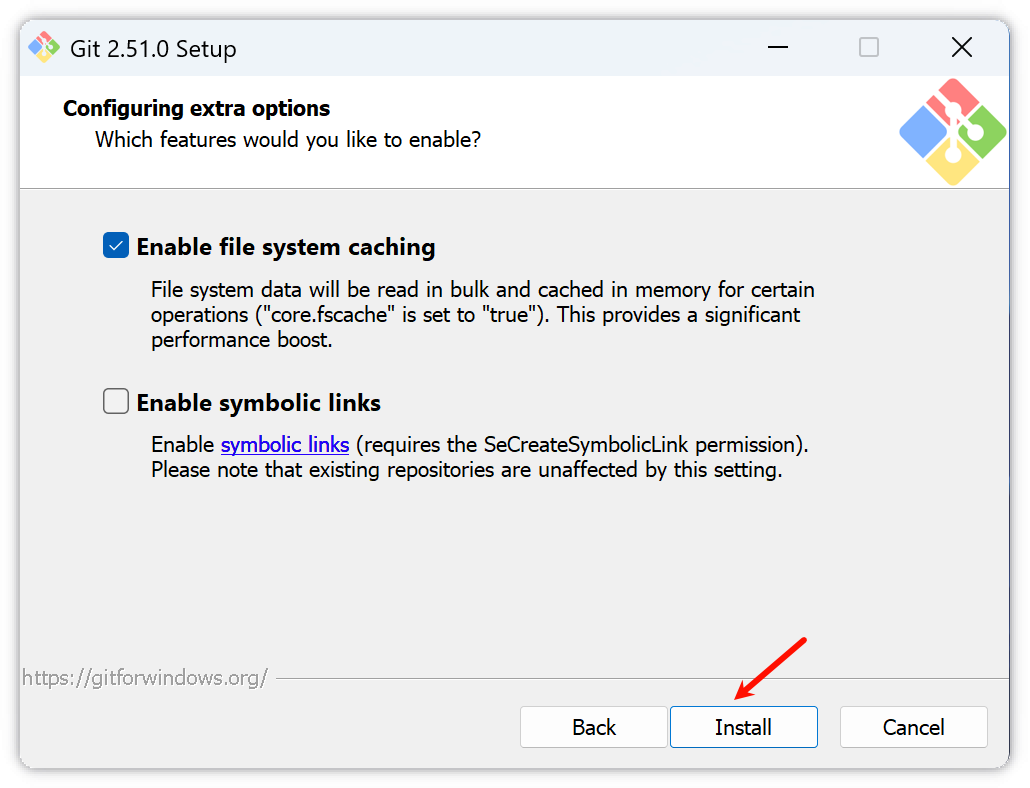Click the "Enable file system caching" label text

click(x=286, y=247)
